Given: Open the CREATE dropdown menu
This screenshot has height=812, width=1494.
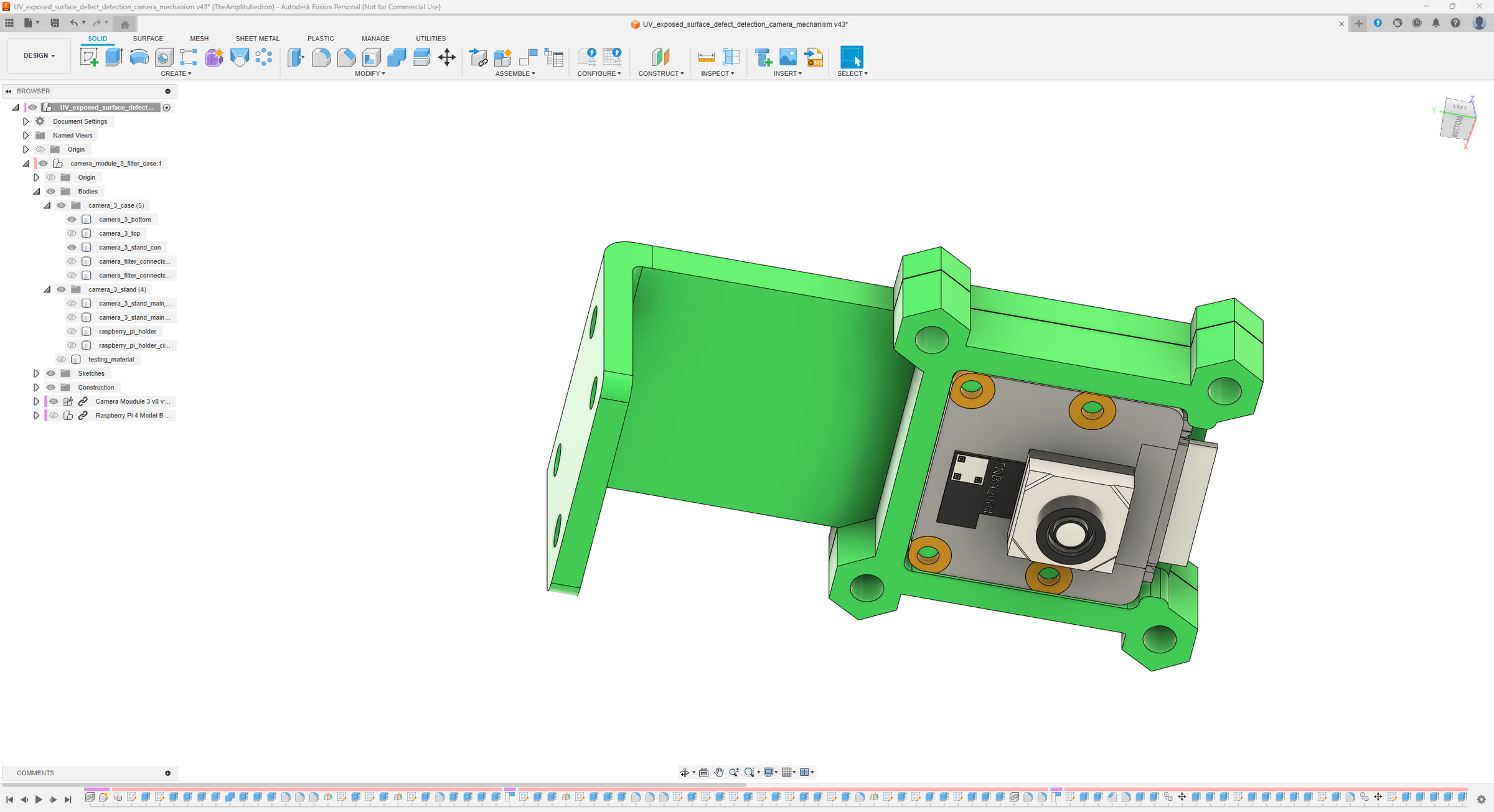Looking at the screenshot, I should point(176,73).
